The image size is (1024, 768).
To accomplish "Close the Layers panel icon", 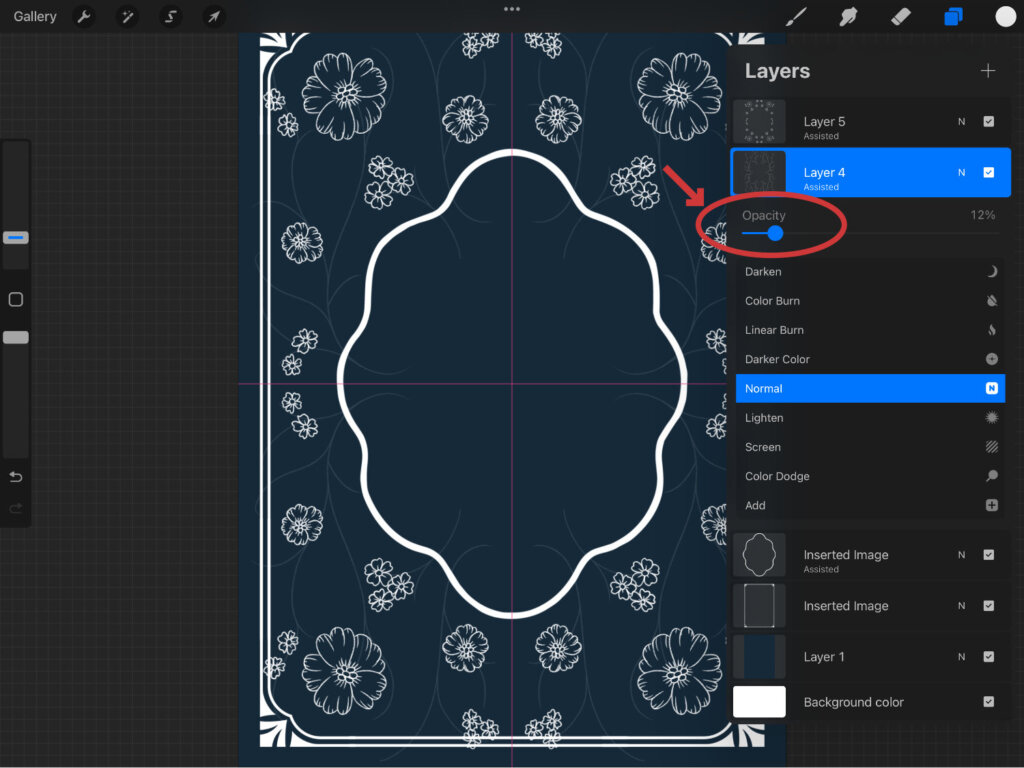I will coord(953,17).
